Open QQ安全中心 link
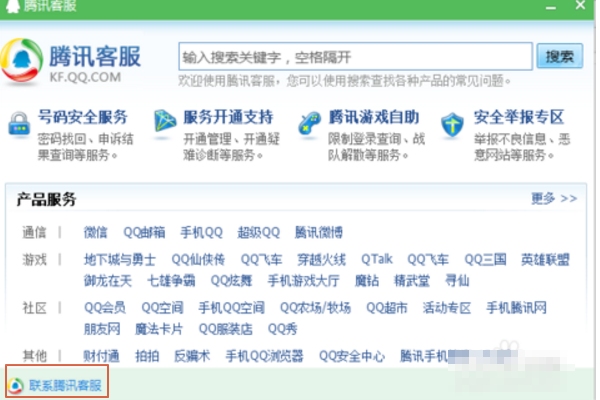The height and width of the screenshot is (400, 600). click(352, 356)
